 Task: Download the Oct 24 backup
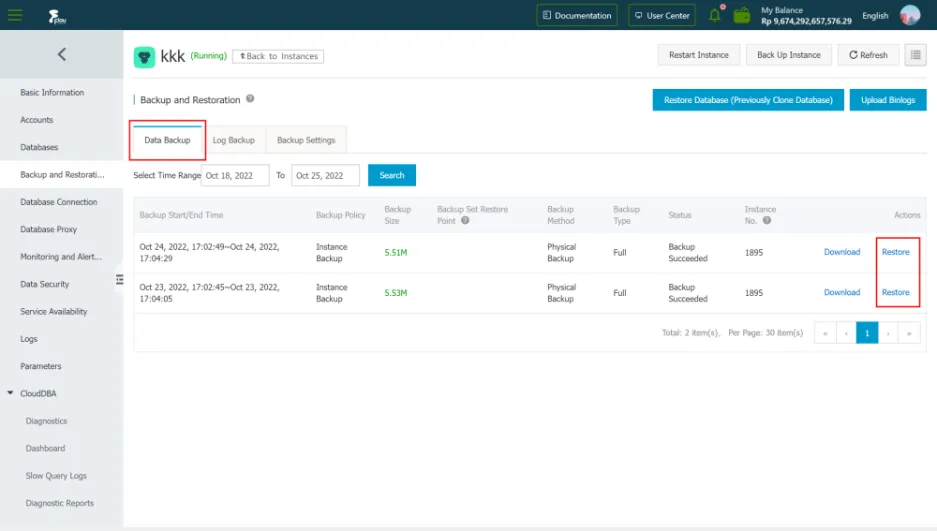(842, 252)
